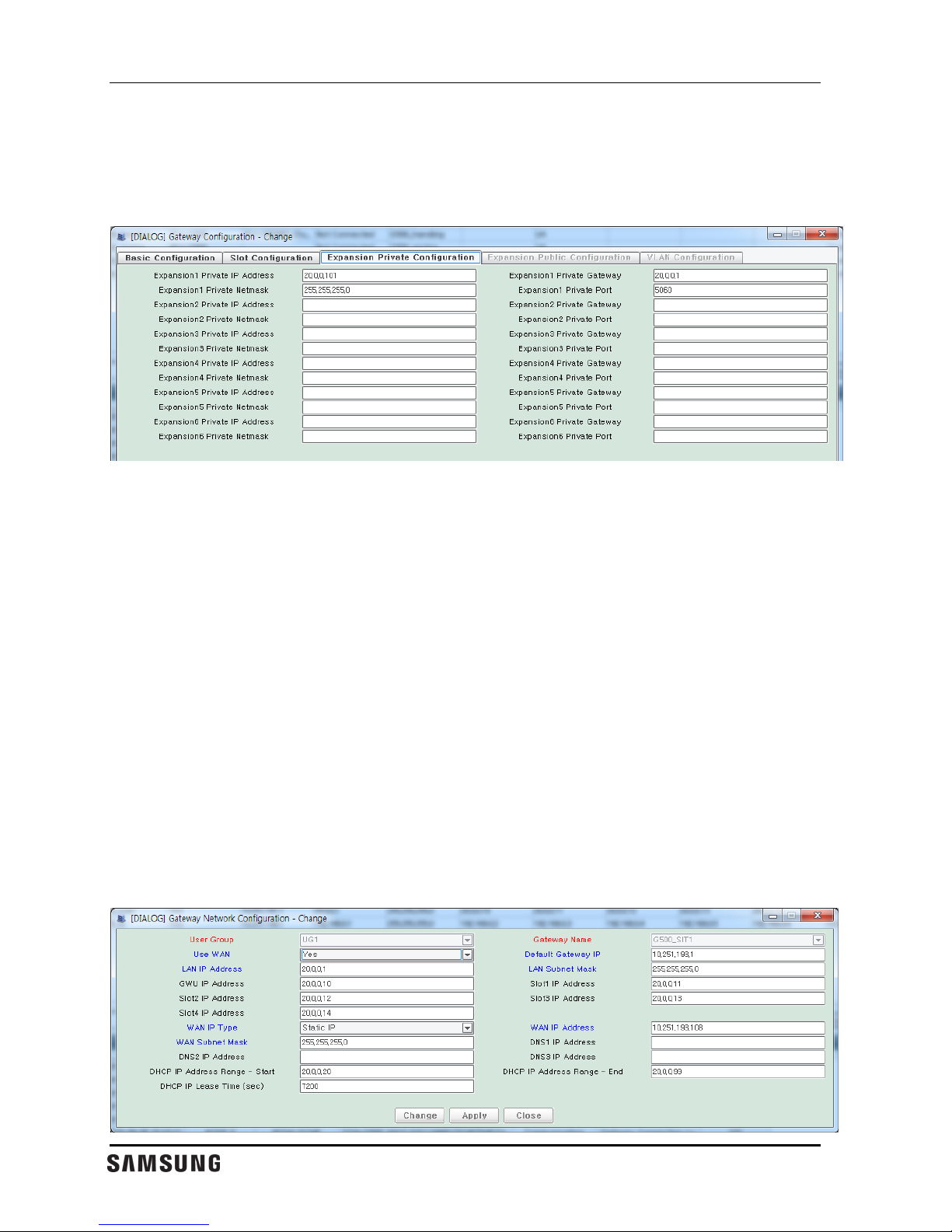Select the Expansion2 Private Gateway field
952x1232 pixels.
741,305
